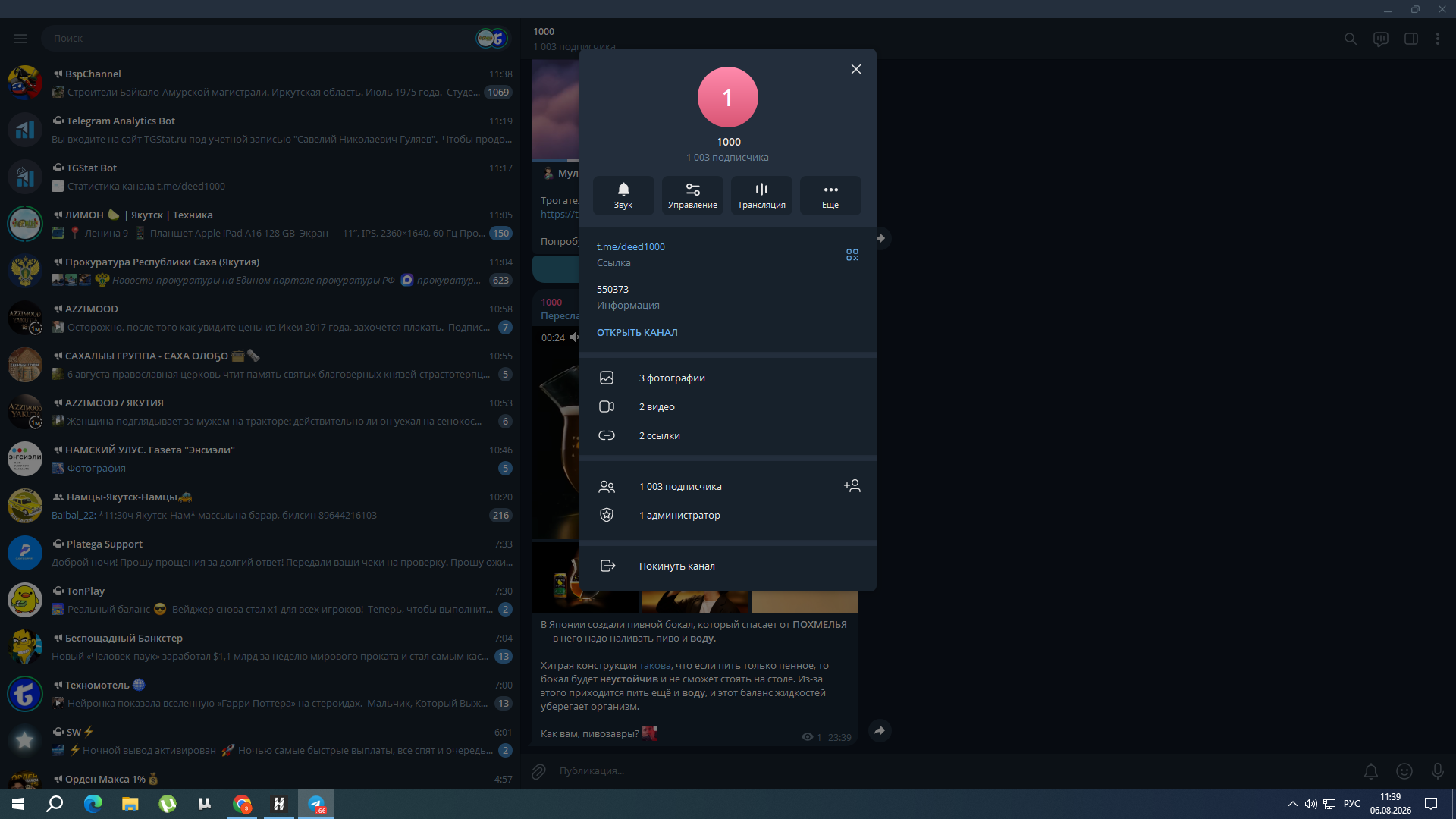Open the Windows notification center

click(x=1431, y=804)
